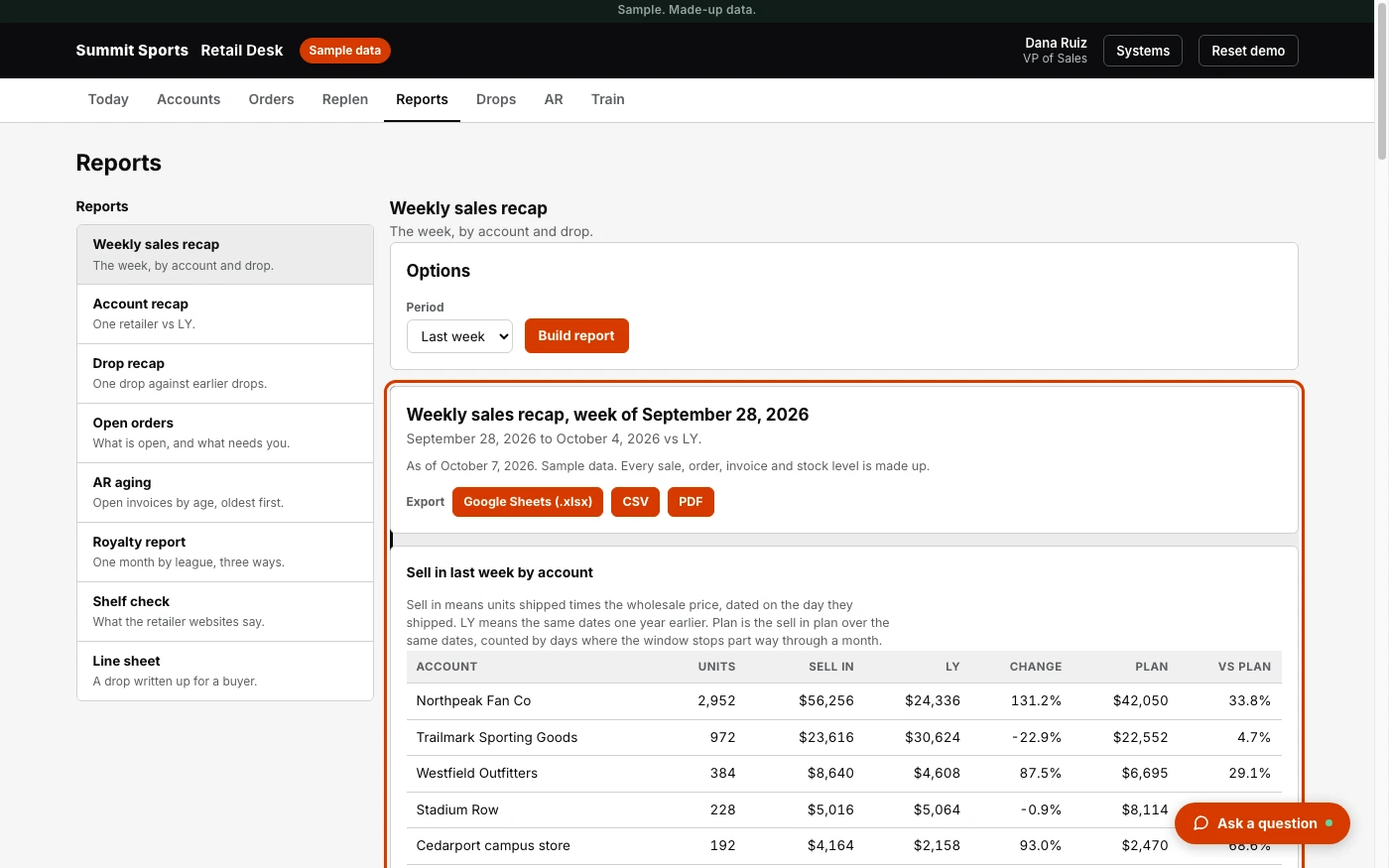The width and height of the screenshot is (1389, 868).
Task: Click the Reset demo button
Action: pyautogui.click(x=1248, y=51)
